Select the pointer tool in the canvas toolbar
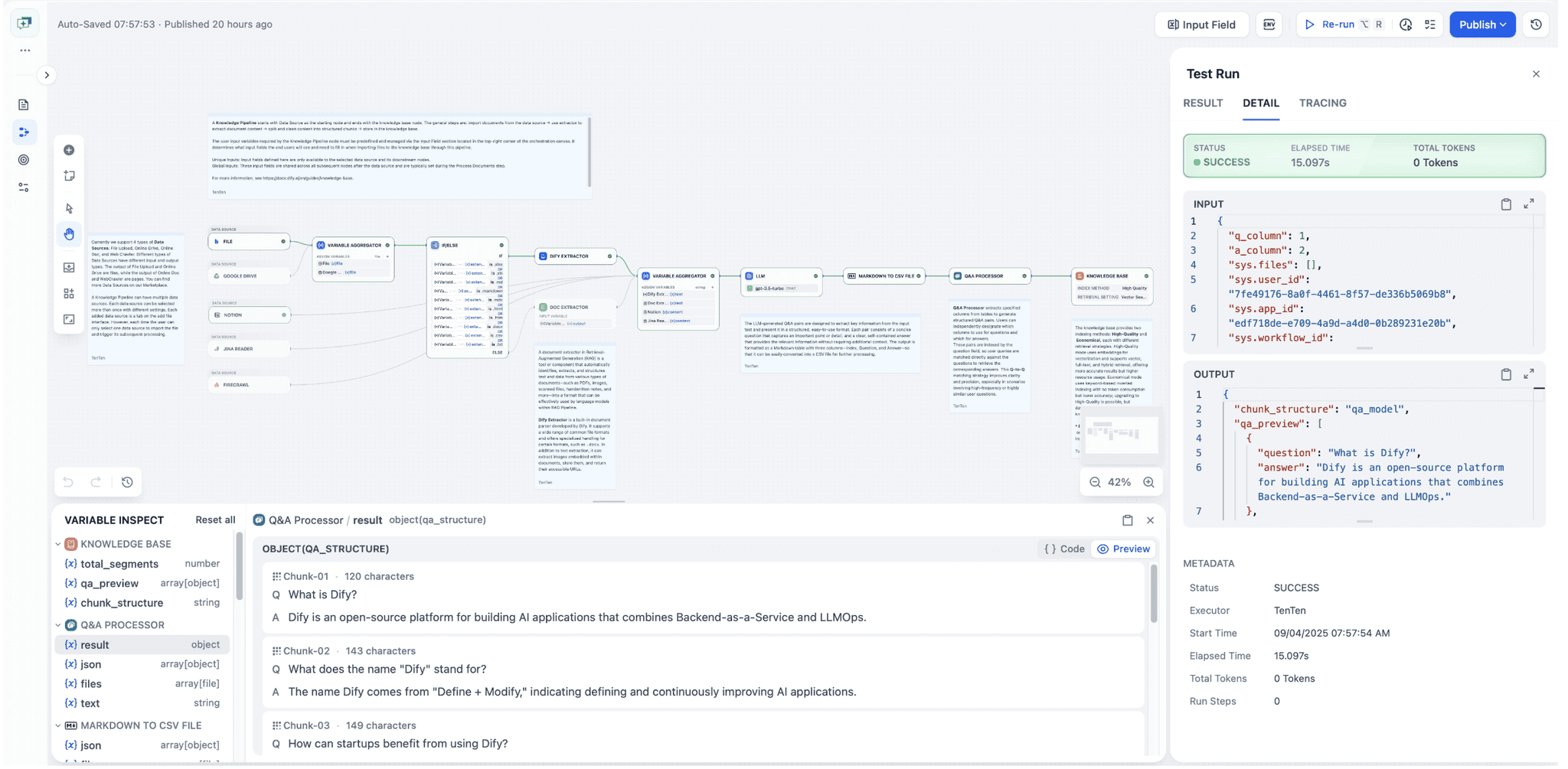 pos(69,208)
